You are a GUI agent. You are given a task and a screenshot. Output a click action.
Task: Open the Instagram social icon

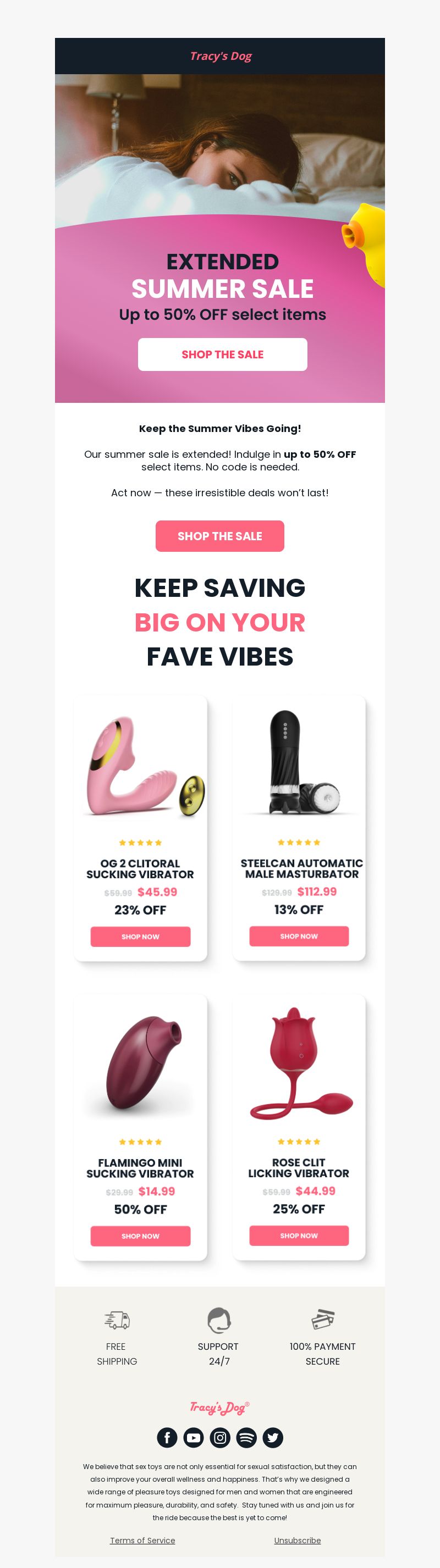click(x=220, y=1438)
